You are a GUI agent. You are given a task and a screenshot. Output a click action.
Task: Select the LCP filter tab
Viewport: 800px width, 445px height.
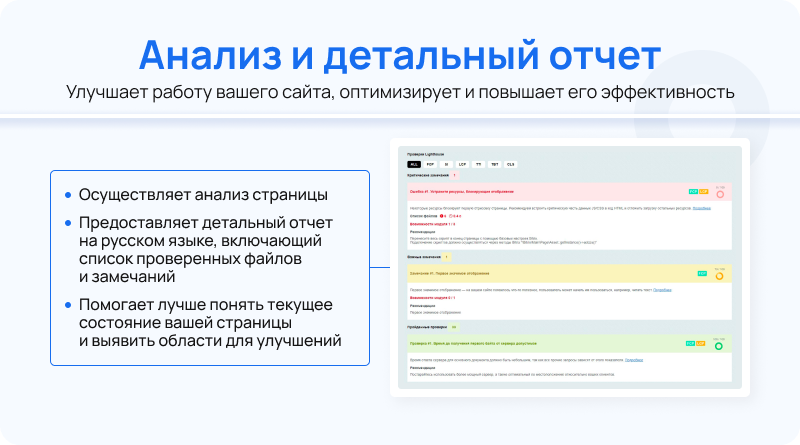[x=462, y=164]
